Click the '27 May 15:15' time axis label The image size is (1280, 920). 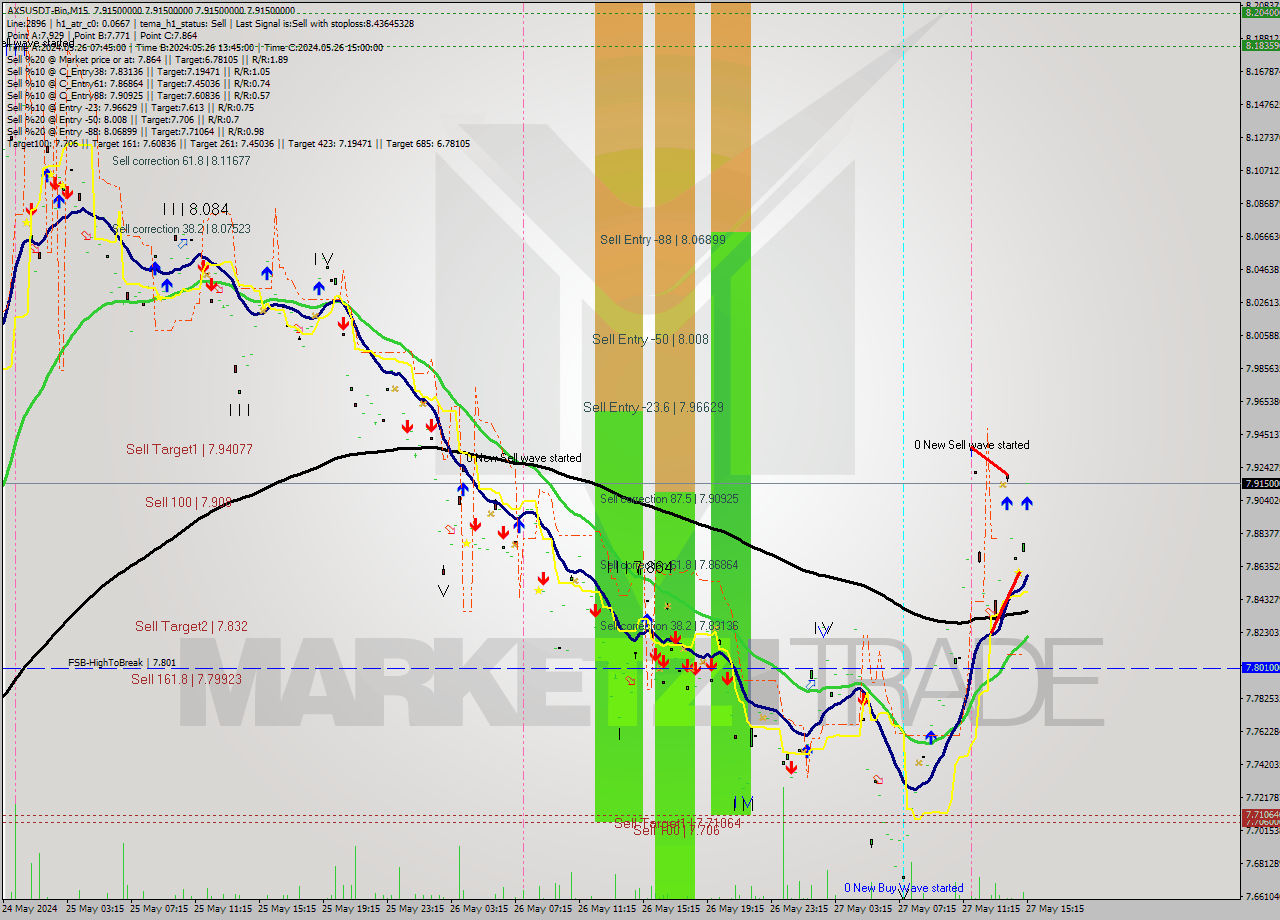point(1054,909)
